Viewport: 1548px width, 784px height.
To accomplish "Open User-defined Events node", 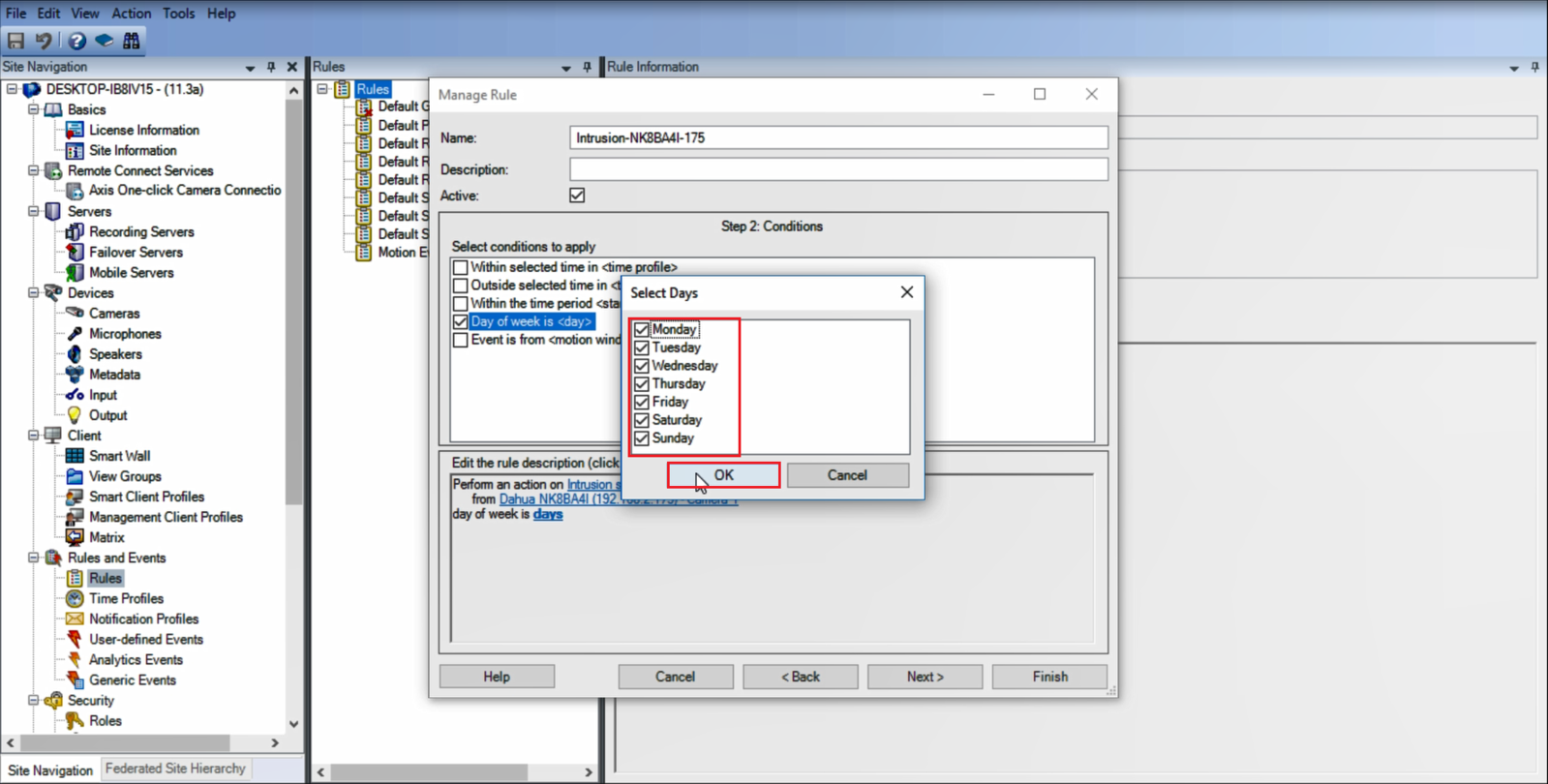I will click(x=146, y=638).
